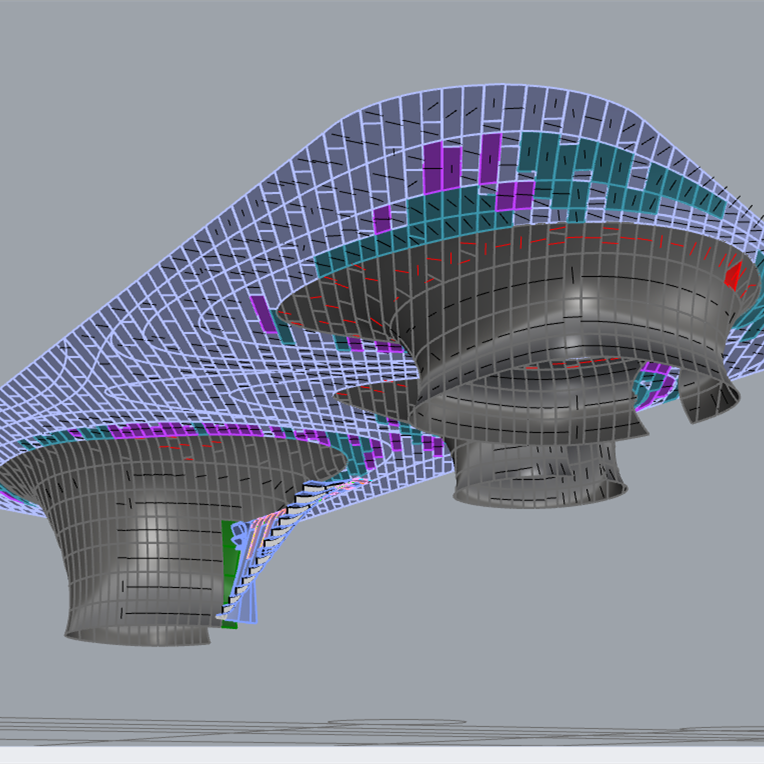Select the bright red panel on upper funnel rim

pos(733,277)
